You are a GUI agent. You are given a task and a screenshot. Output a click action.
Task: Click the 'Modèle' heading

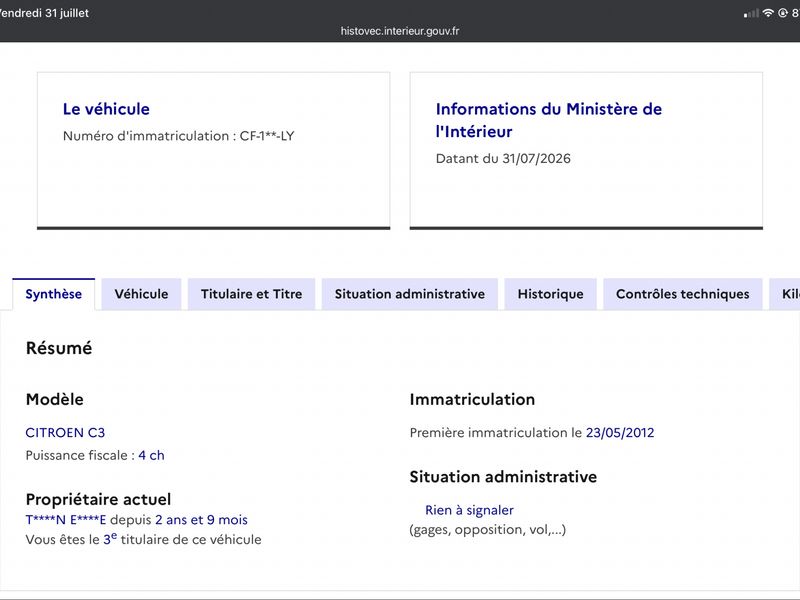pyautogui.click(x=55, y=399)
